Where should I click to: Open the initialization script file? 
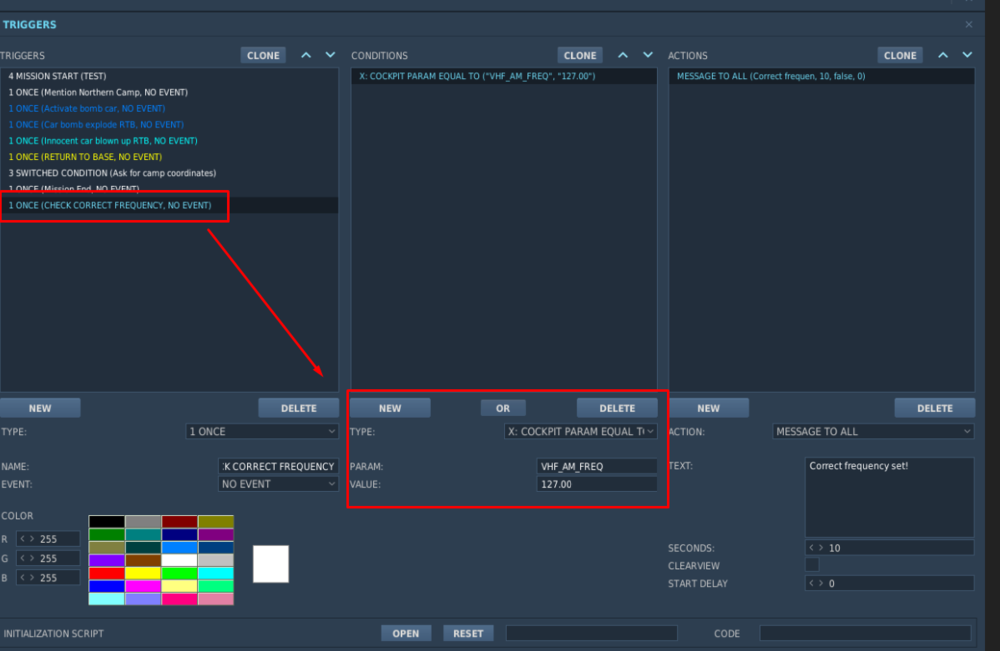[x=406, y=633]
